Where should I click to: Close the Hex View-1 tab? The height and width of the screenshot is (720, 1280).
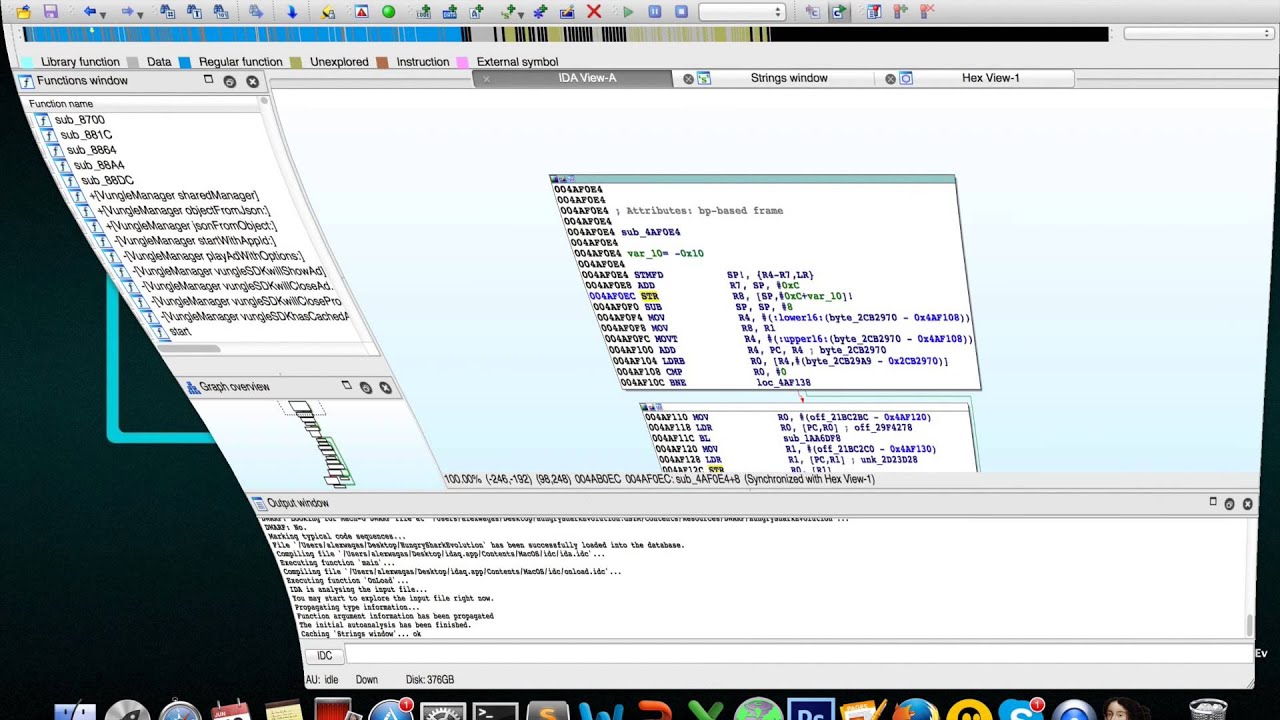pos(890,79)
